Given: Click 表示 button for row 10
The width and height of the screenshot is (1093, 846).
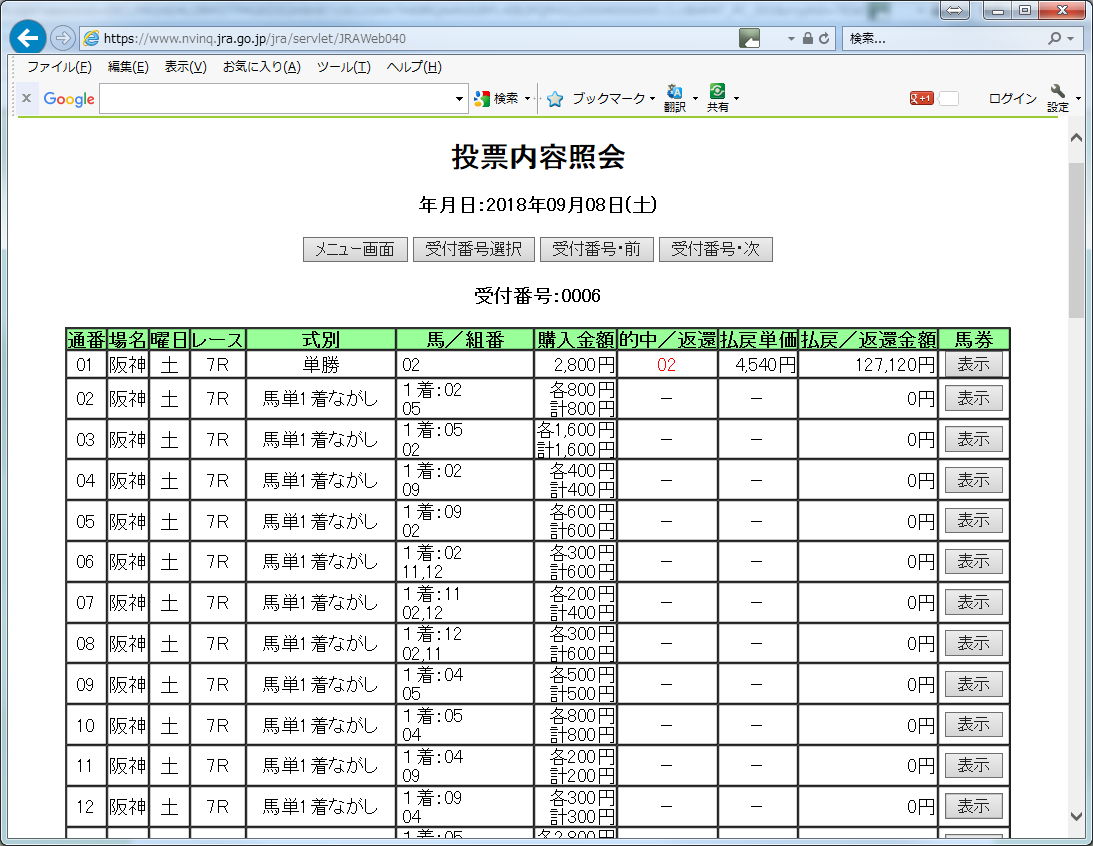Looking at the screenshot, I should (x=974, y=725).
